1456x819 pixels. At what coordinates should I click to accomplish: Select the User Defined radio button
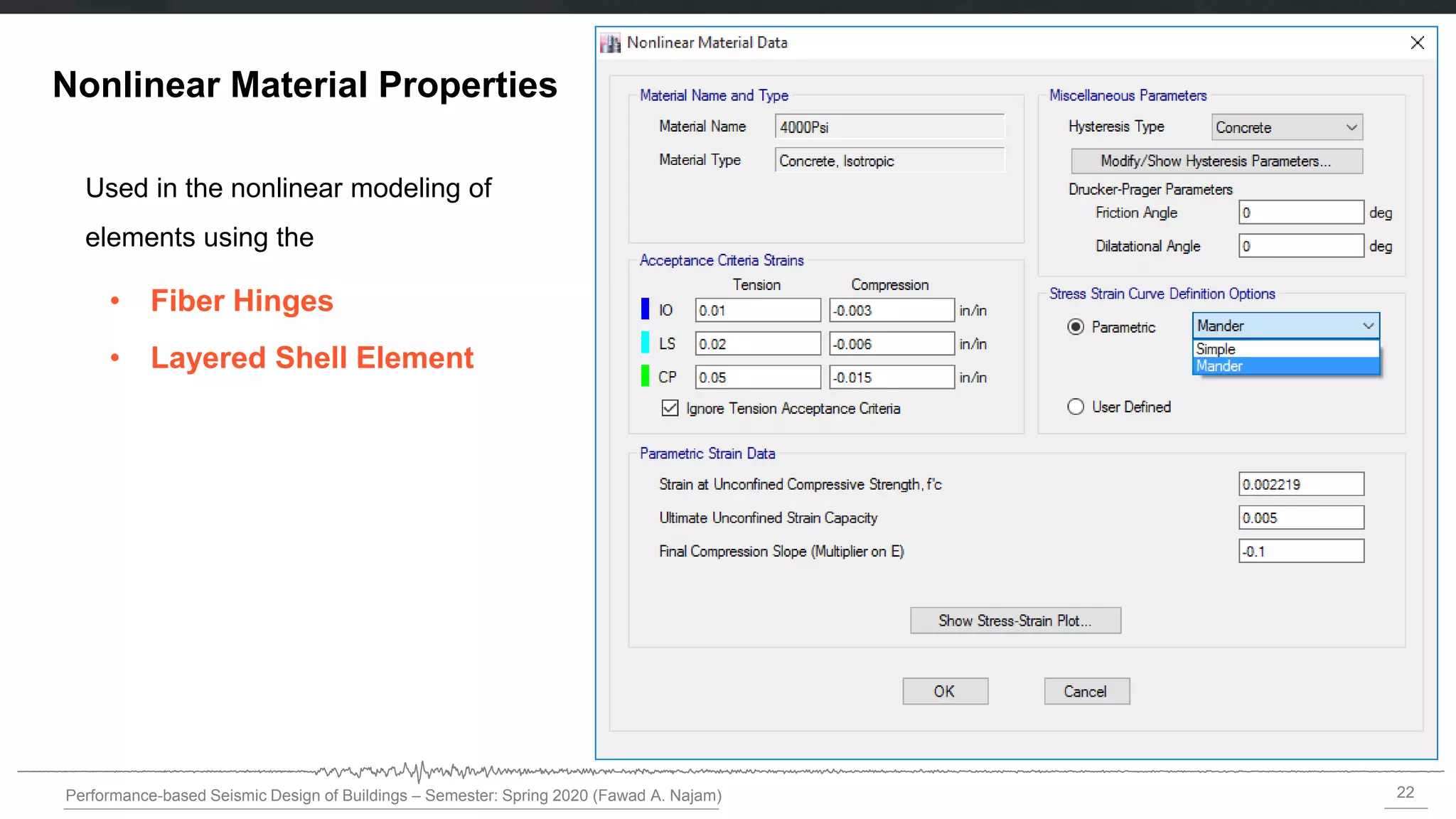1076,407
